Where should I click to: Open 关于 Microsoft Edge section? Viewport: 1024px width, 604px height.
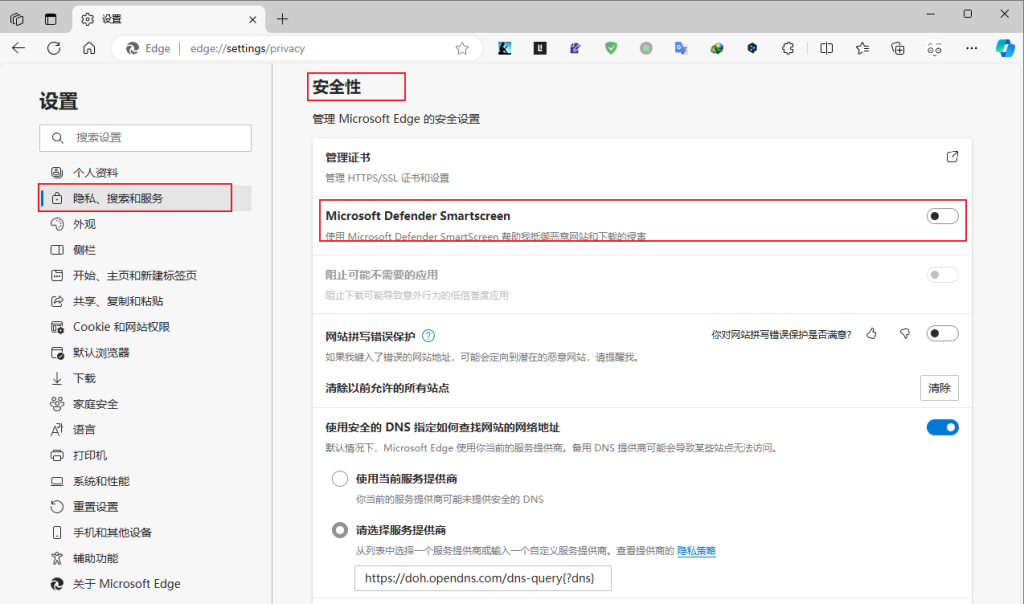click(145, 584)
